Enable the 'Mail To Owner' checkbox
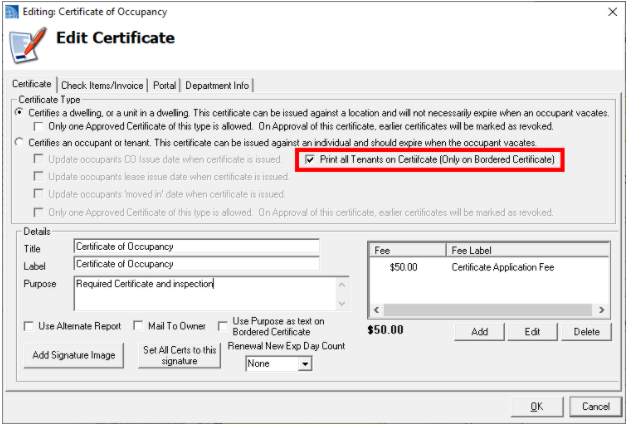 click(138, 325)
